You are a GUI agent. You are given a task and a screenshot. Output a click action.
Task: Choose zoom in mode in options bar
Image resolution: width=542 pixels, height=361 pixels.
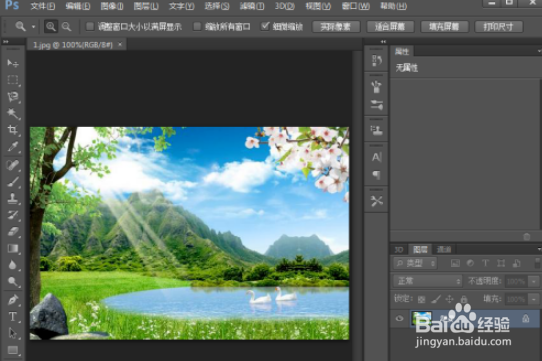point(51,27)
